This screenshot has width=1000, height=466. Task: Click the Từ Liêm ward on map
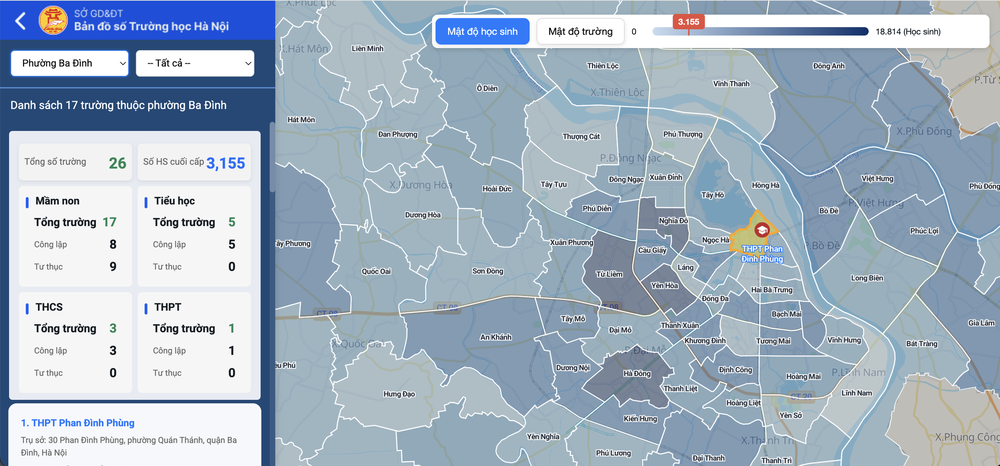coord(609,273)
